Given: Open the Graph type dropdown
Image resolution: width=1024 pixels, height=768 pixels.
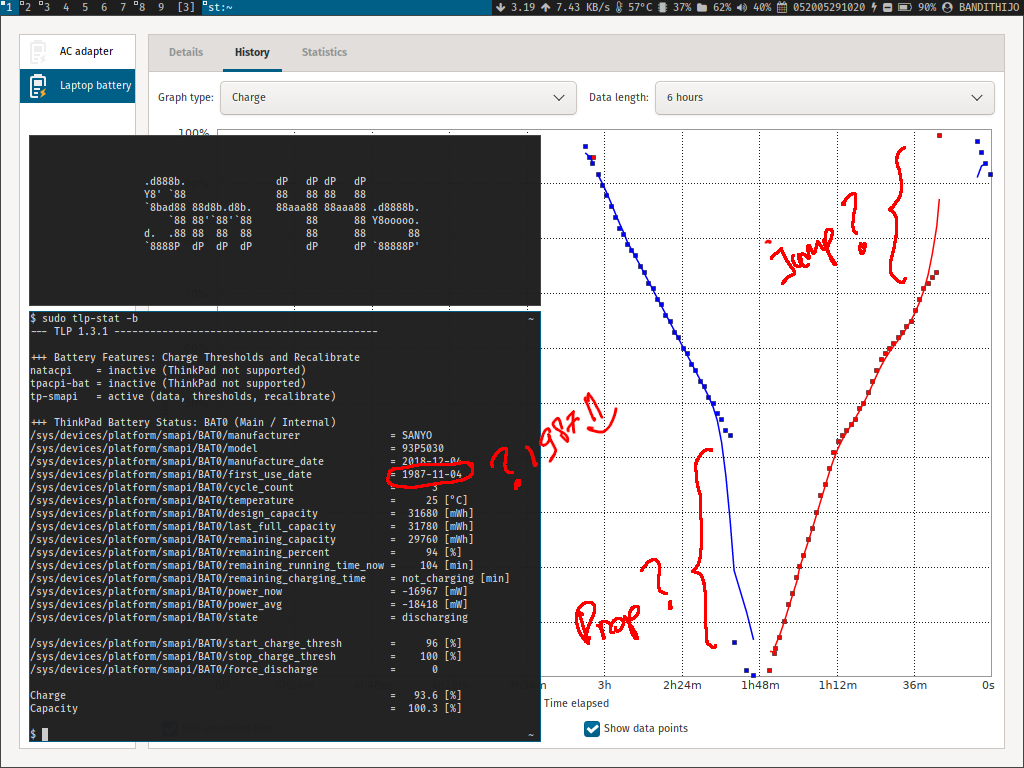Looking at the screenshot, I should 398,98.
